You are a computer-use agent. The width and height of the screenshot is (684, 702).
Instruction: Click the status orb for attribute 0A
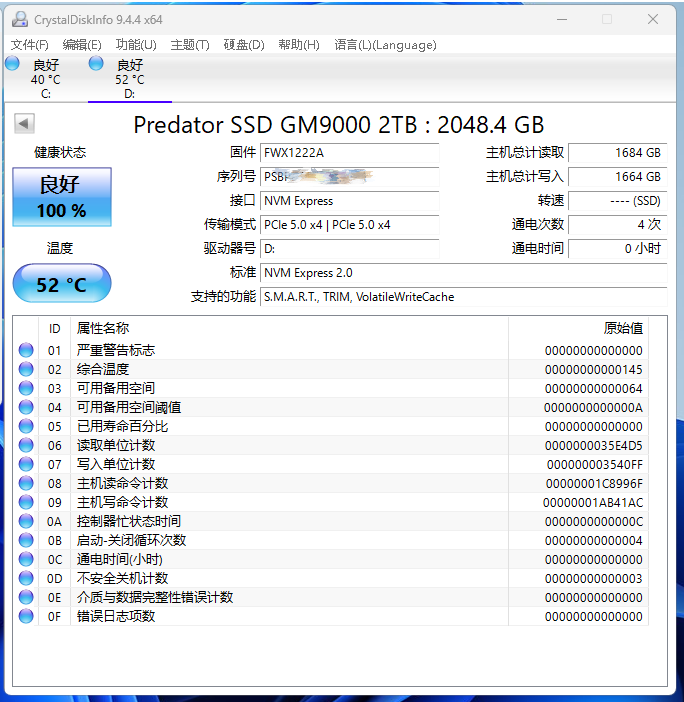click(26, 522)
